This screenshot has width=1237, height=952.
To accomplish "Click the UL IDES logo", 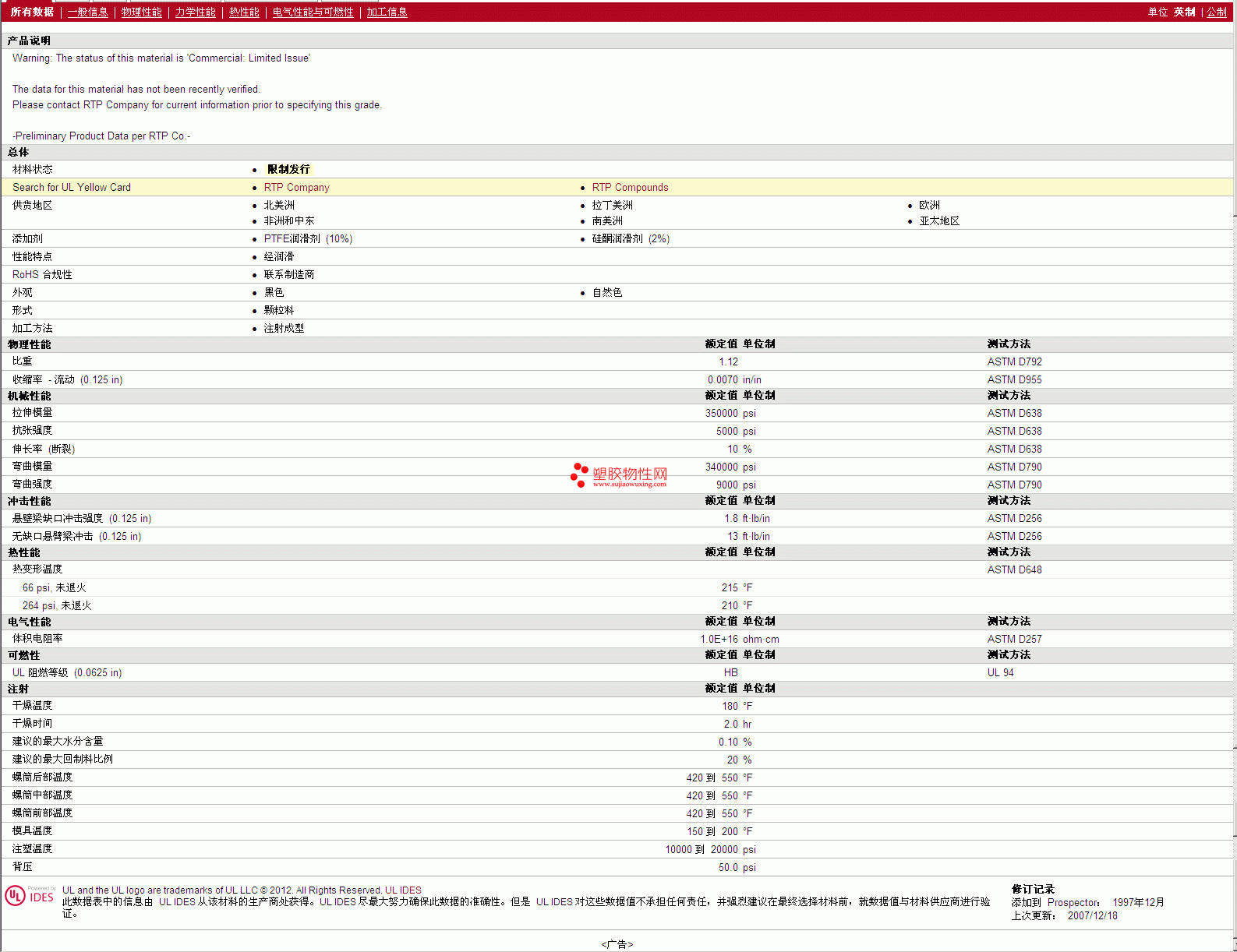I will click(30, 896).
